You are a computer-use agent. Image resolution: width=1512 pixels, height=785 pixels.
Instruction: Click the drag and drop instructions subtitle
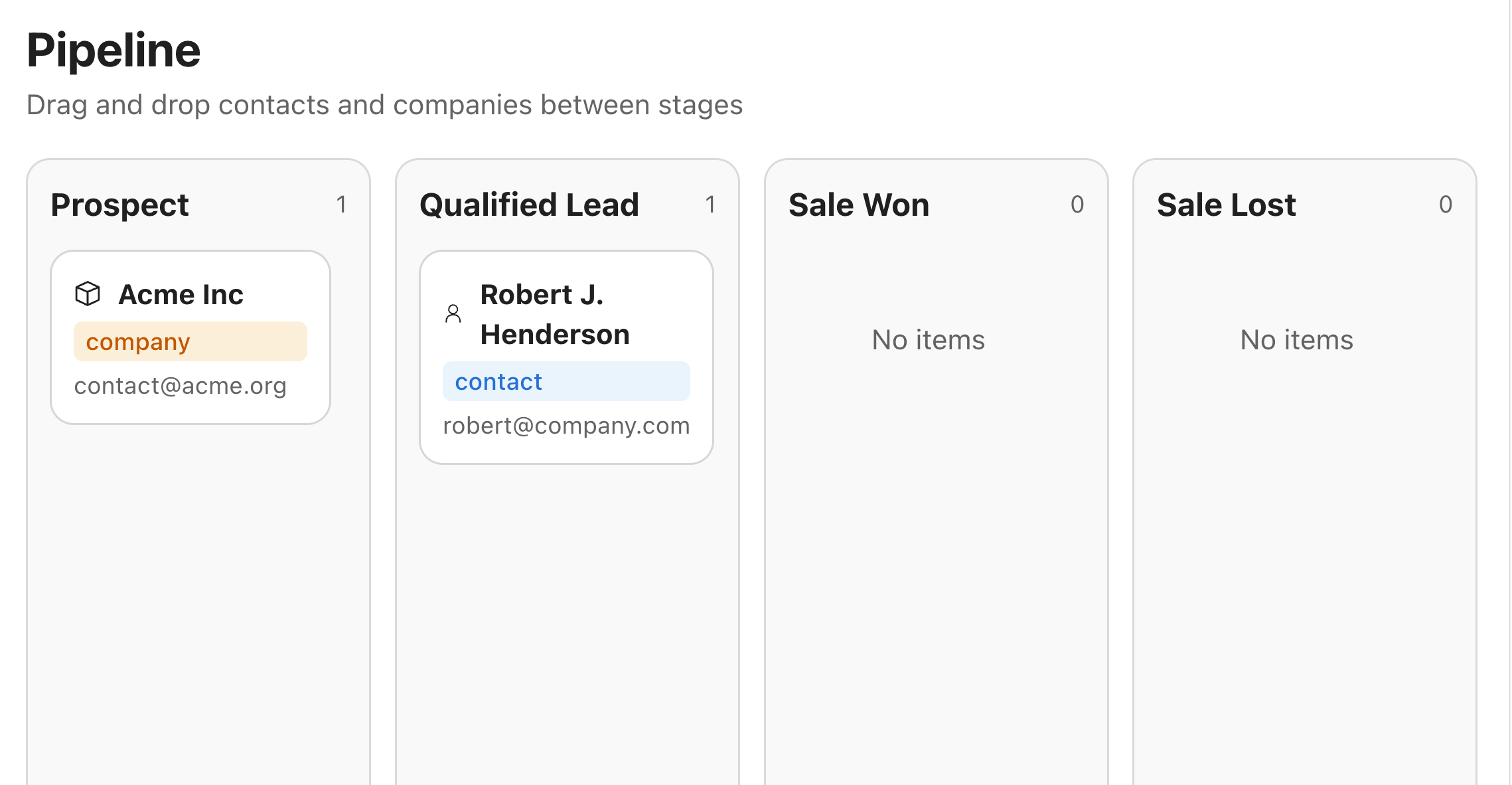pos(384,105)
